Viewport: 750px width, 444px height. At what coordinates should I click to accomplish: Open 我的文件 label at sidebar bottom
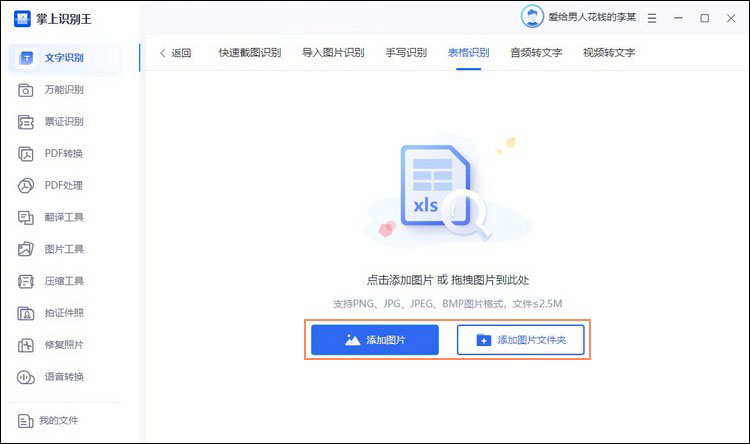[58, 421]
